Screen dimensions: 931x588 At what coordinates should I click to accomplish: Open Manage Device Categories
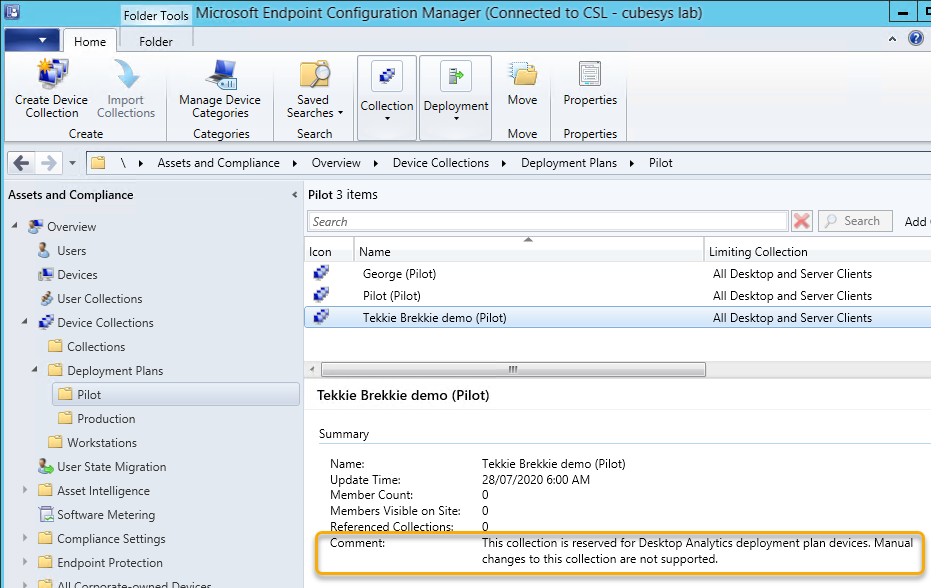tap(220, 76)
